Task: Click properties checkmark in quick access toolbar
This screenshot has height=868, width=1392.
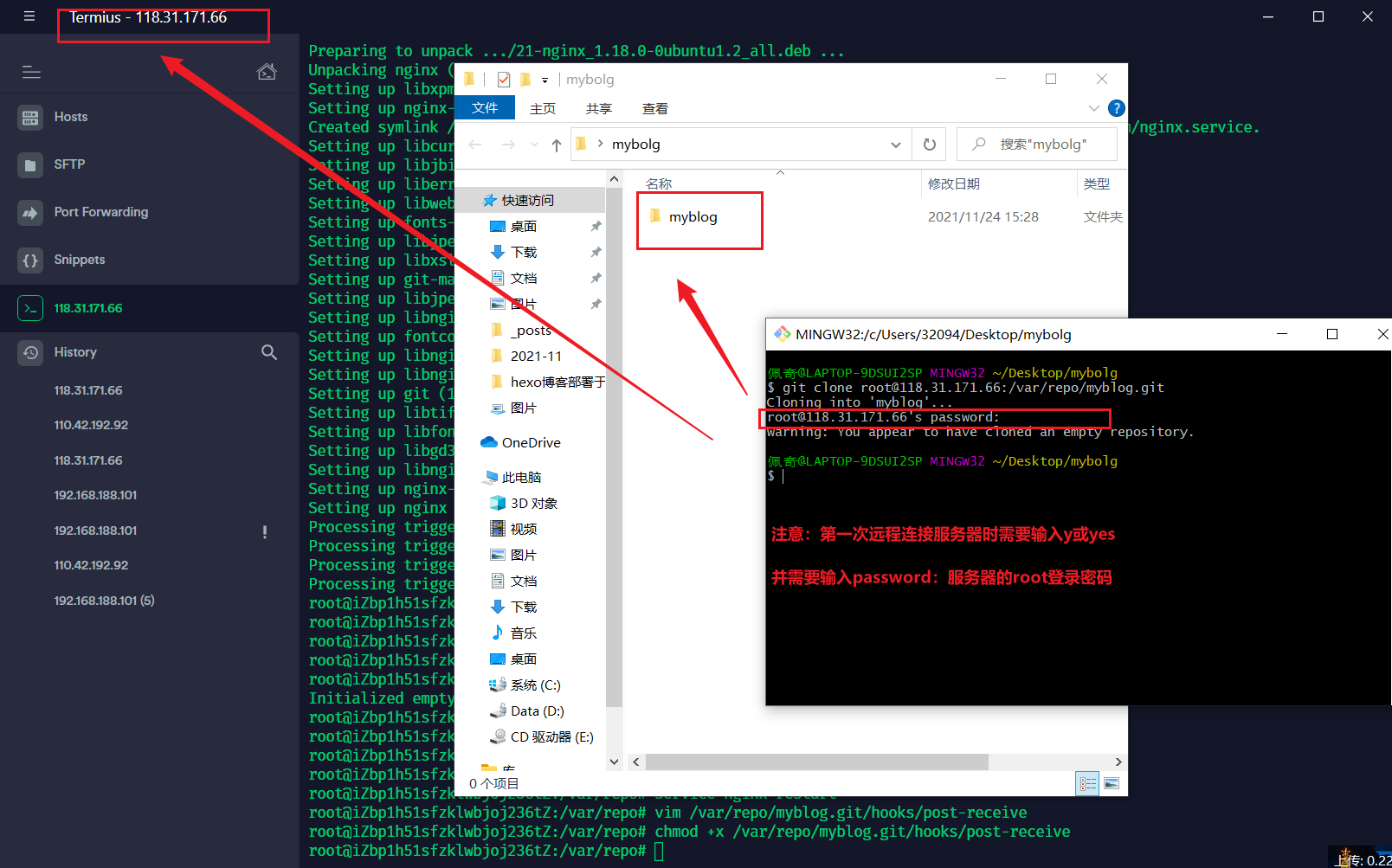Action: pos(504,80)
